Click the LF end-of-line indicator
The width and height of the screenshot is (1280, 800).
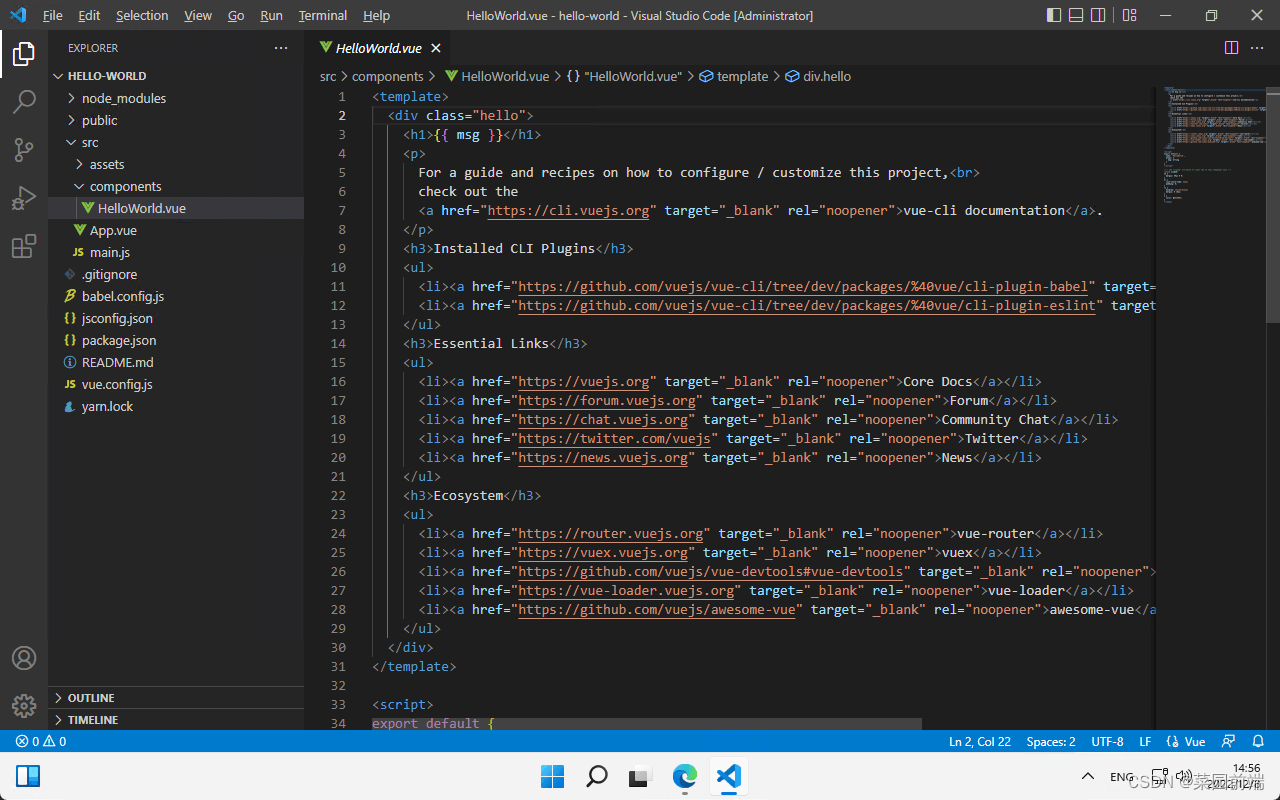pyautogui.click(x=1145, y=742)
